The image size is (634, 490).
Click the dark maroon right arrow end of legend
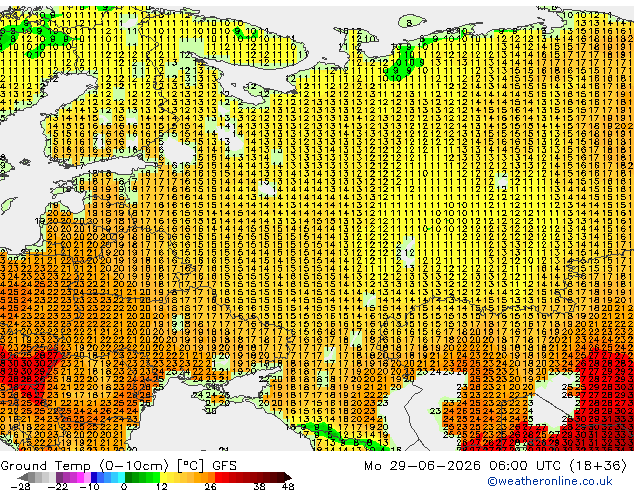pos(288,477)
